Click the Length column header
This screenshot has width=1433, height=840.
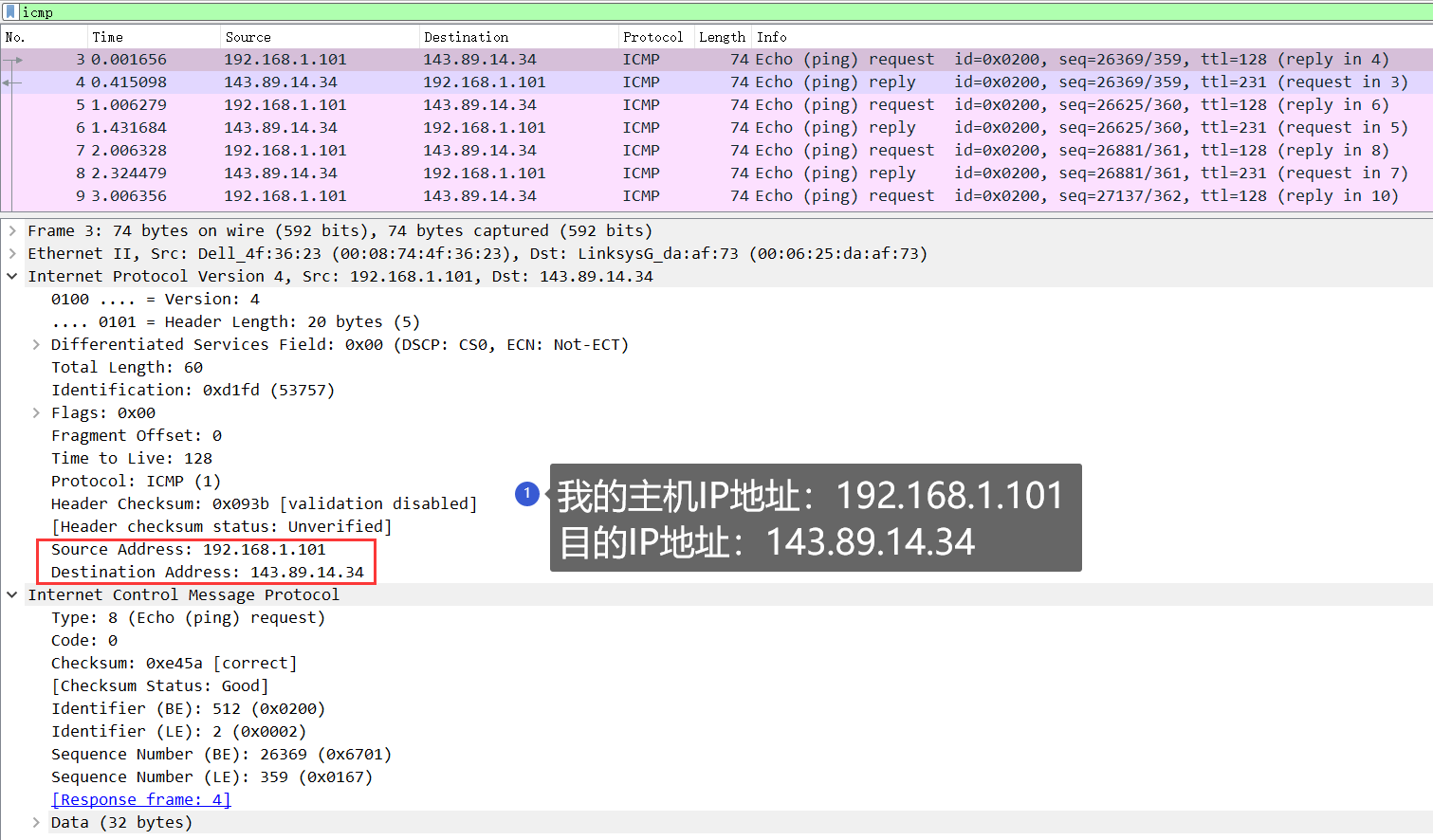[723, 37]
